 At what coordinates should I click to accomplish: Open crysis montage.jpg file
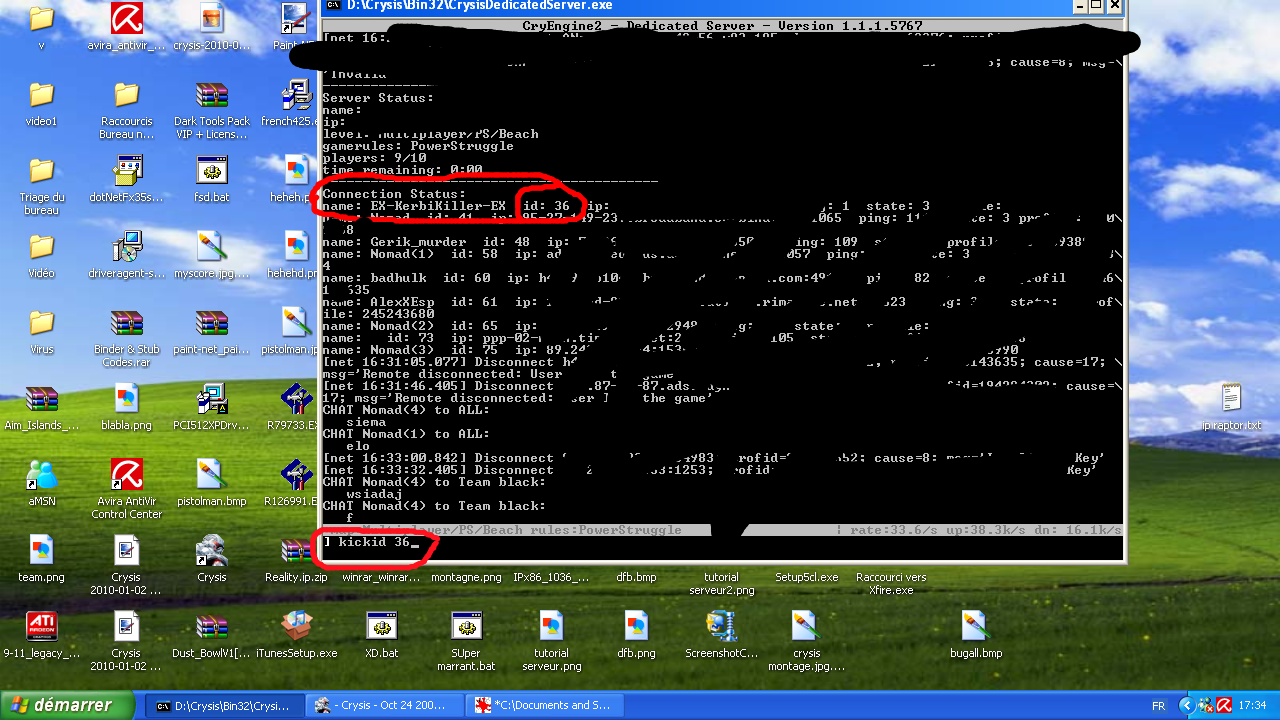pos(806,627)
